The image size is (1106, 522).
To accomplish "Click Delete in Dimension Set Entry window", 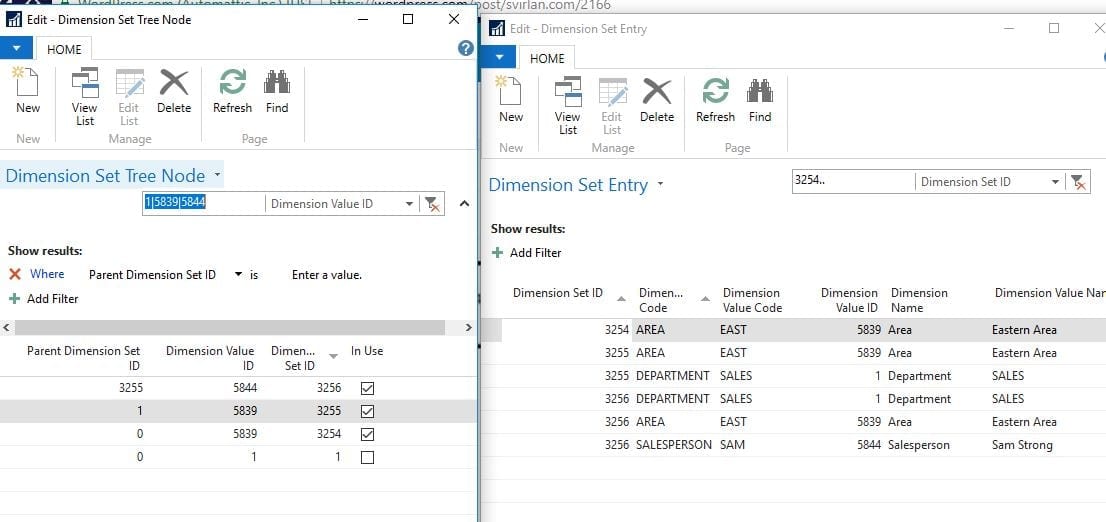I will click(x=657, y=101).
